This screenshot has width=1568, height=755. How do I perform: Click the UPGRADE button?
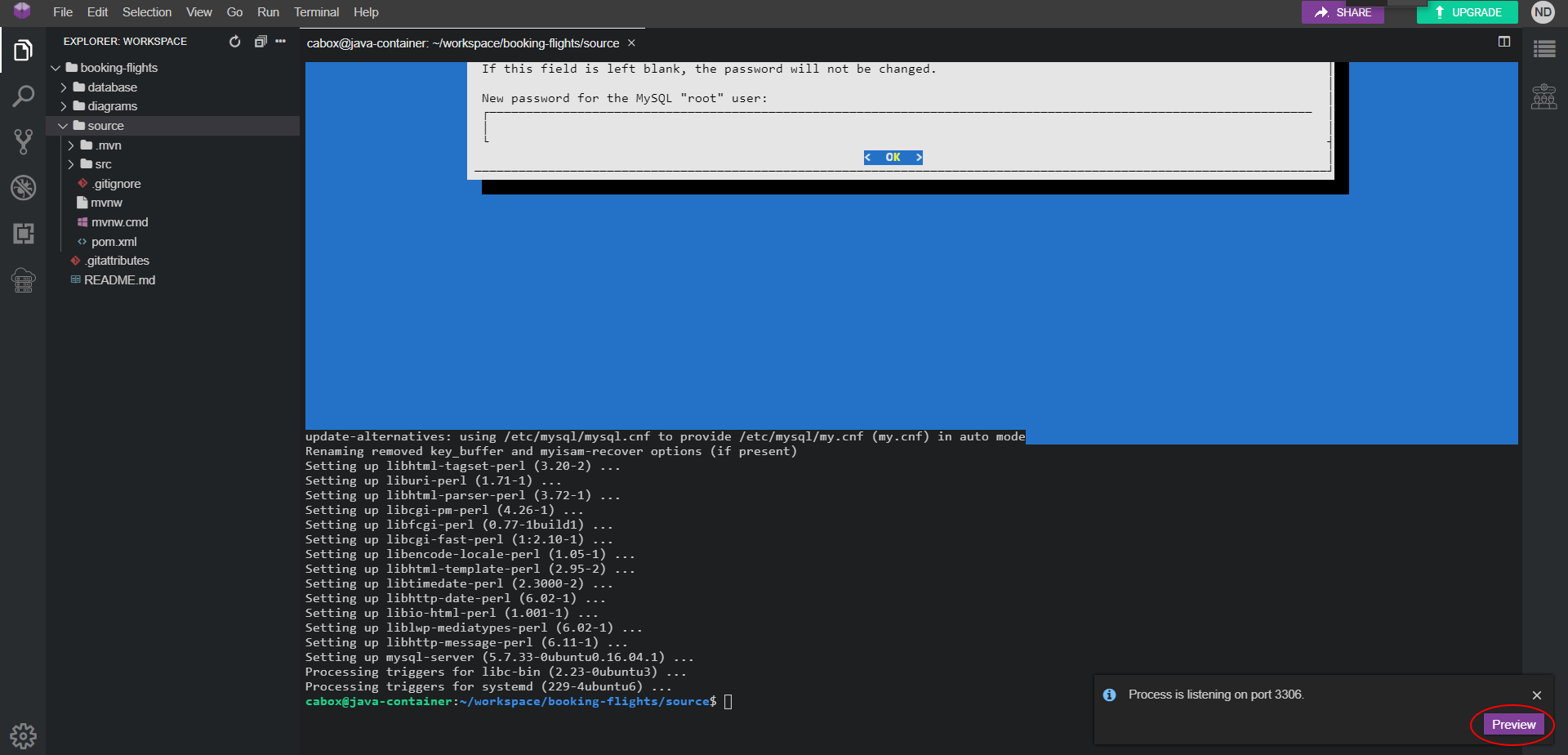[x=1467, y=12]
